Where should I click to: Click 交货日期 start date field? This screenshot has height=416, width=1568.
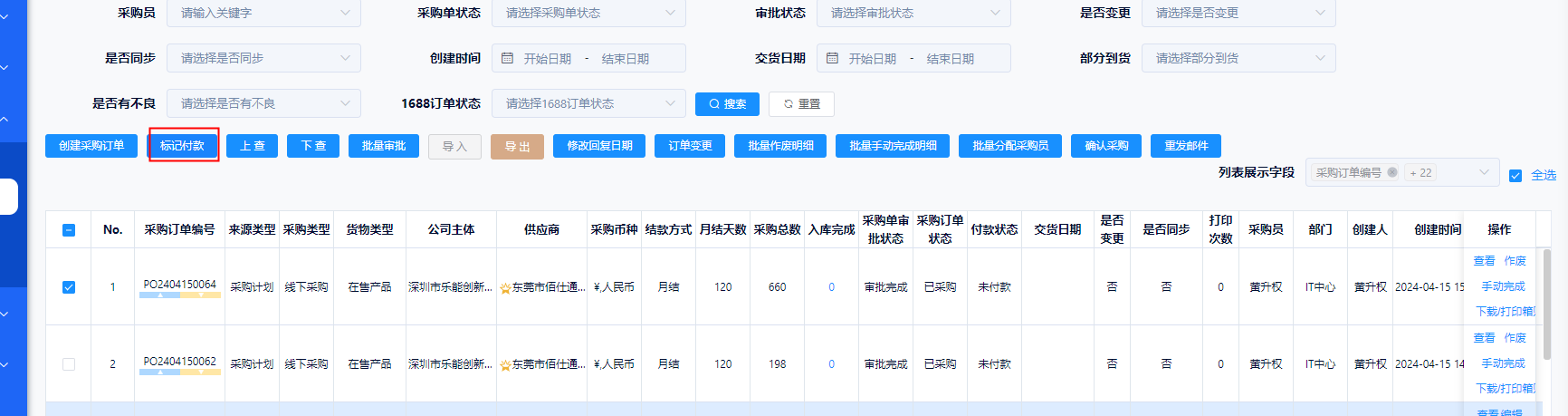click(x=873, y=59)
